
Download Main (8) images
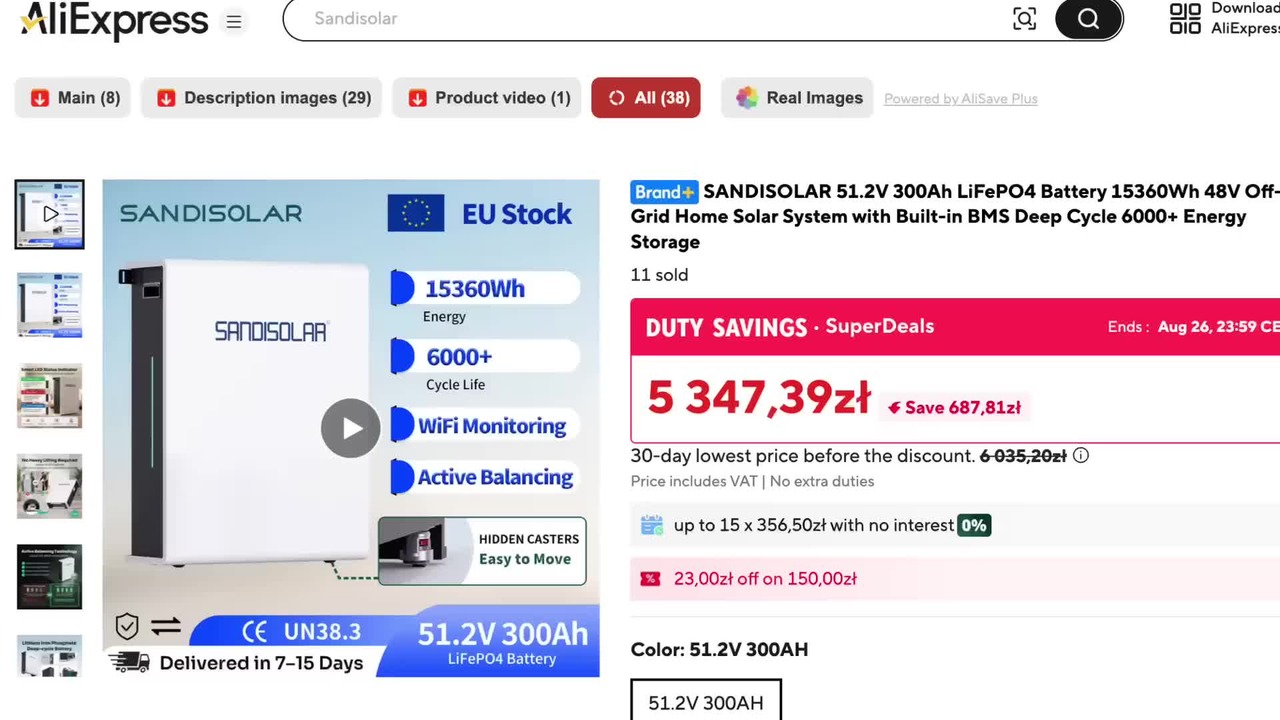[x=73, y=98]
